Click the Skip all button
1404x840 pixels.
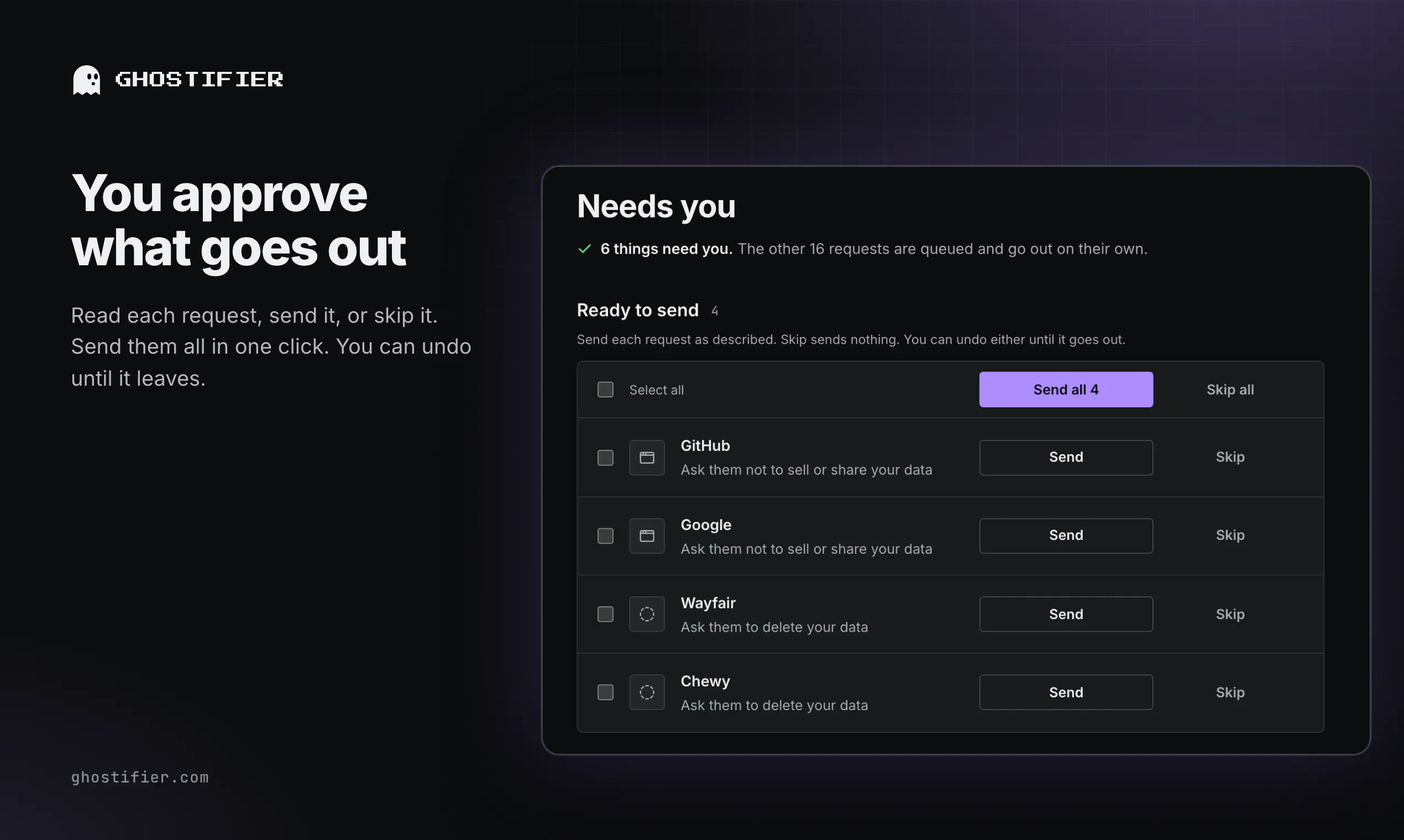coord(1230,390)
